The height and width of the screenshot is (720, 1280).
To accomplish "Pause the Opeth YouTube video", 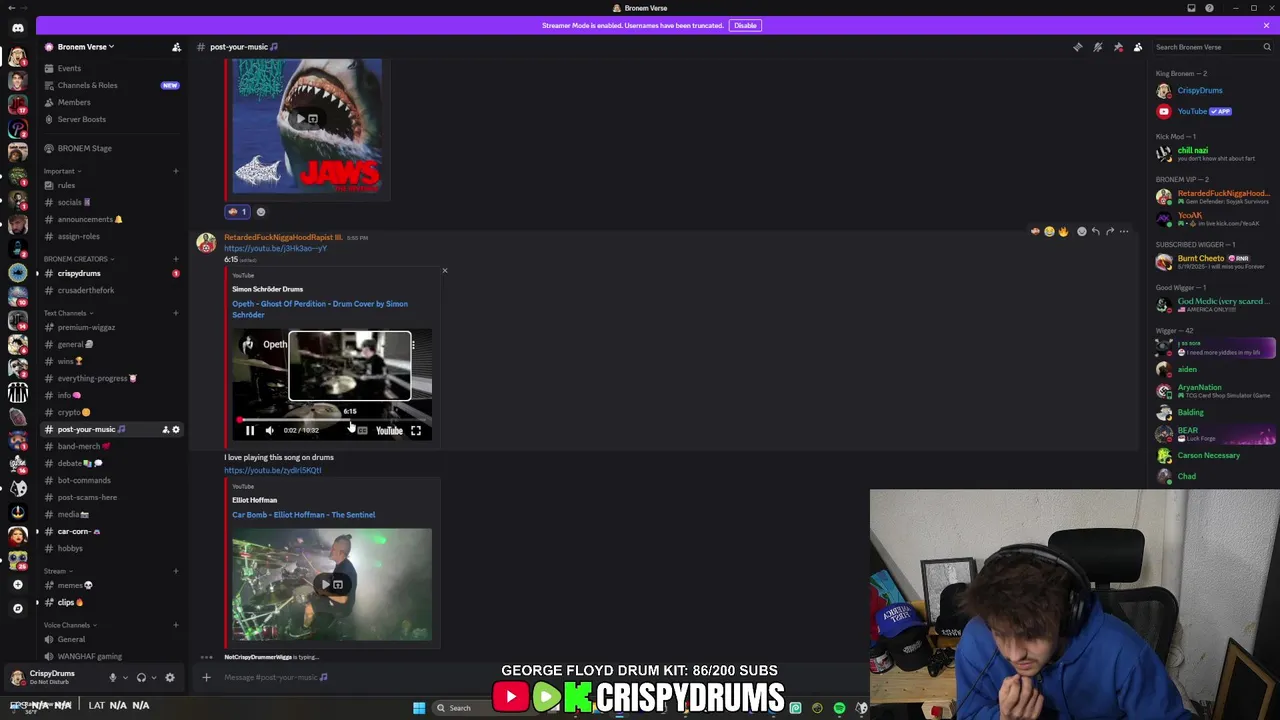I will tap(250, 431).
